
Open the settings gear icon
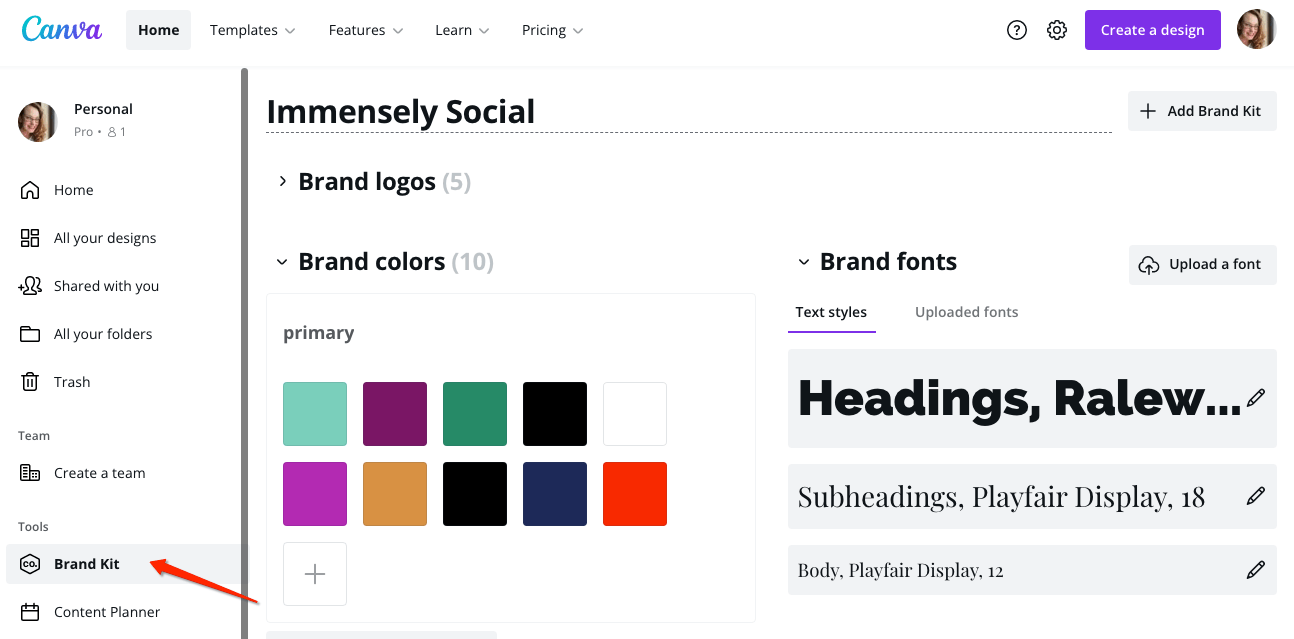tap(1057, 30)
